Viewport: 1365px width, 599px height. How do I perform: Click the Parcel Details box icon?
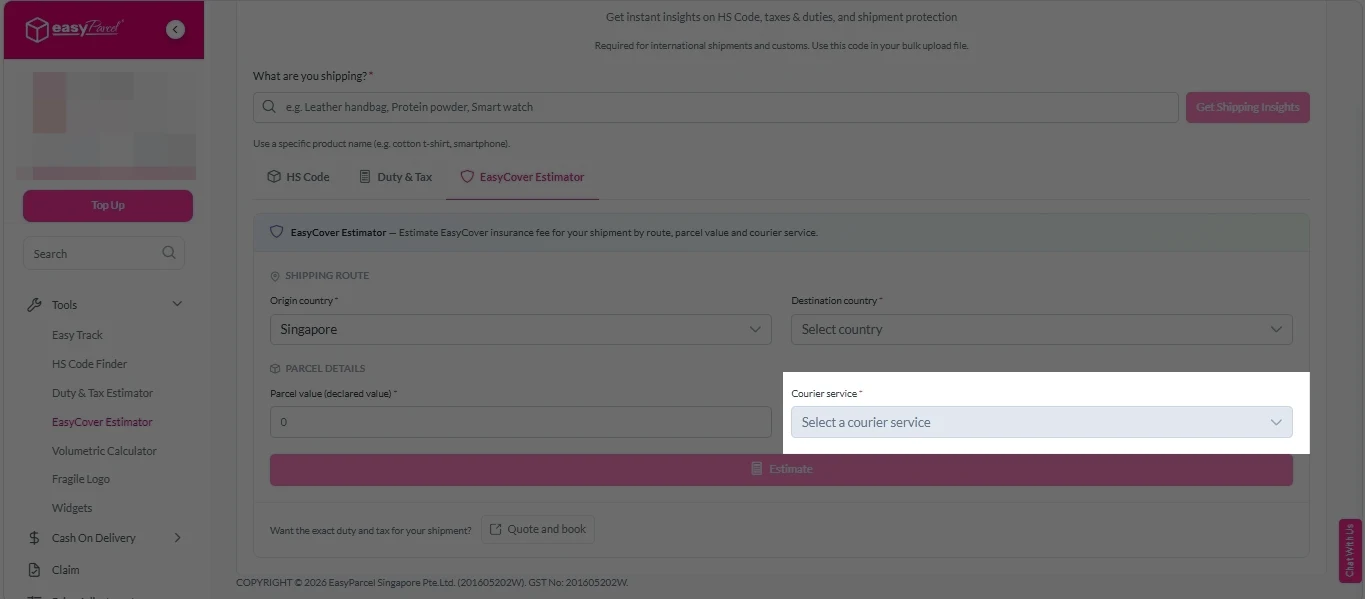coord(275,369)
